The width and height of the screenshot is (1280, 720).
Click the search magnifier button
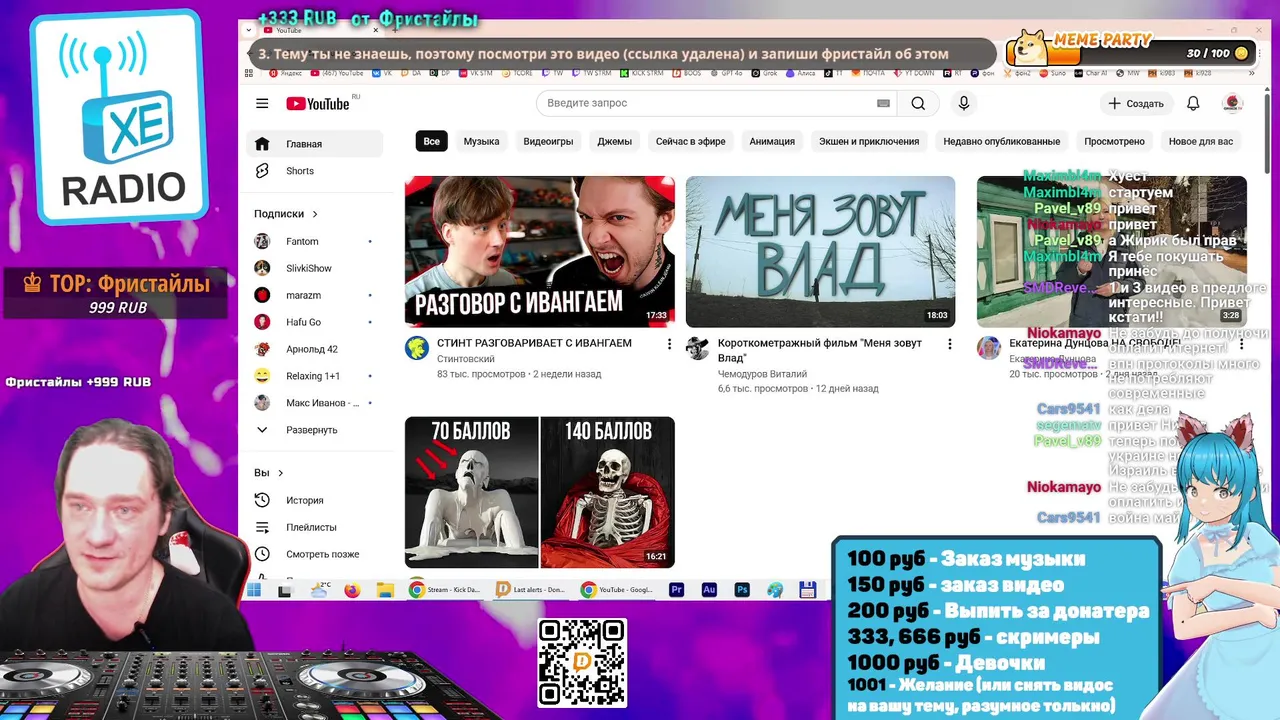point(918,103)
